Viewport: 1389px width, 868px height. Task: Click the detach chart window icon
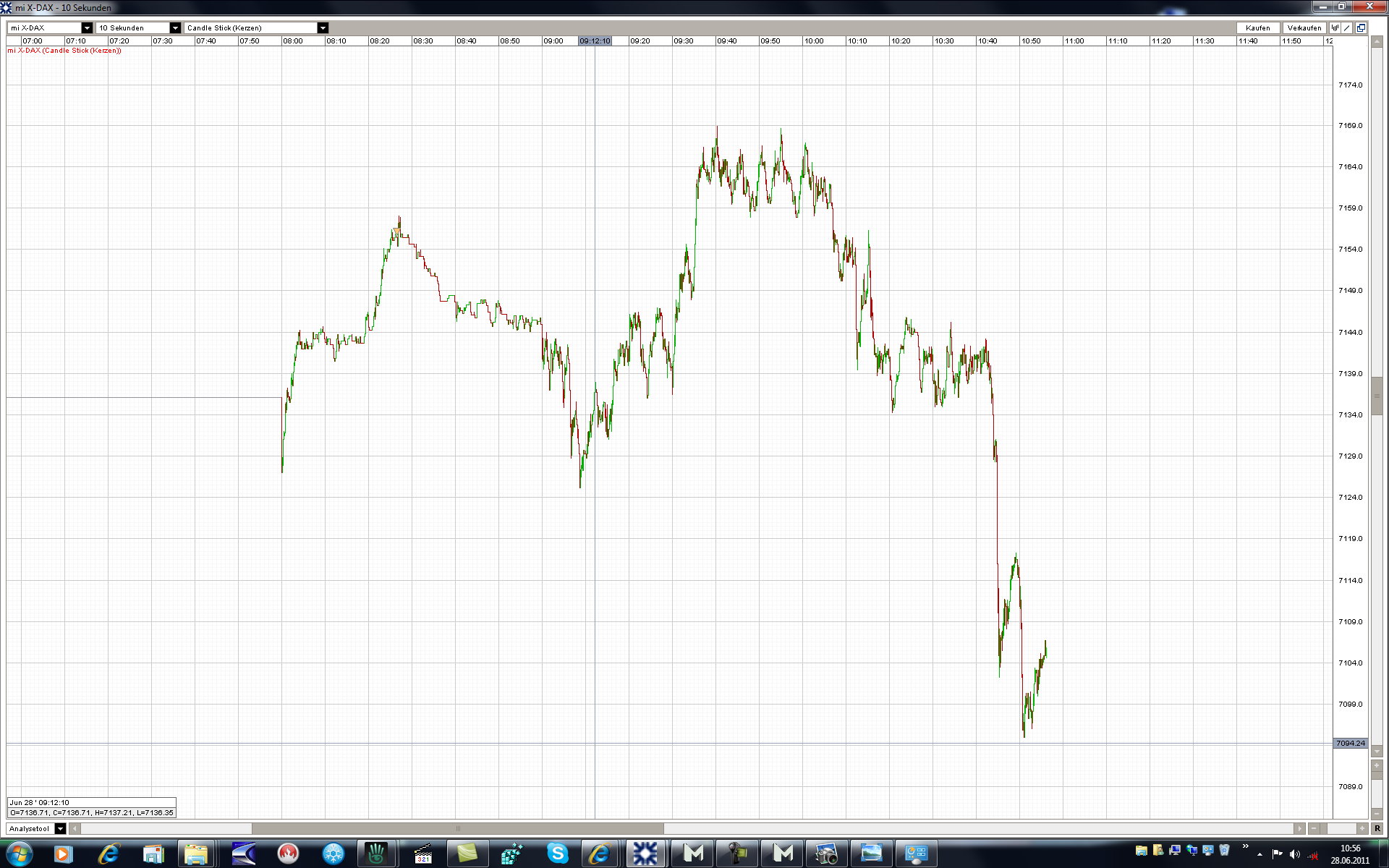point(1361,27)
